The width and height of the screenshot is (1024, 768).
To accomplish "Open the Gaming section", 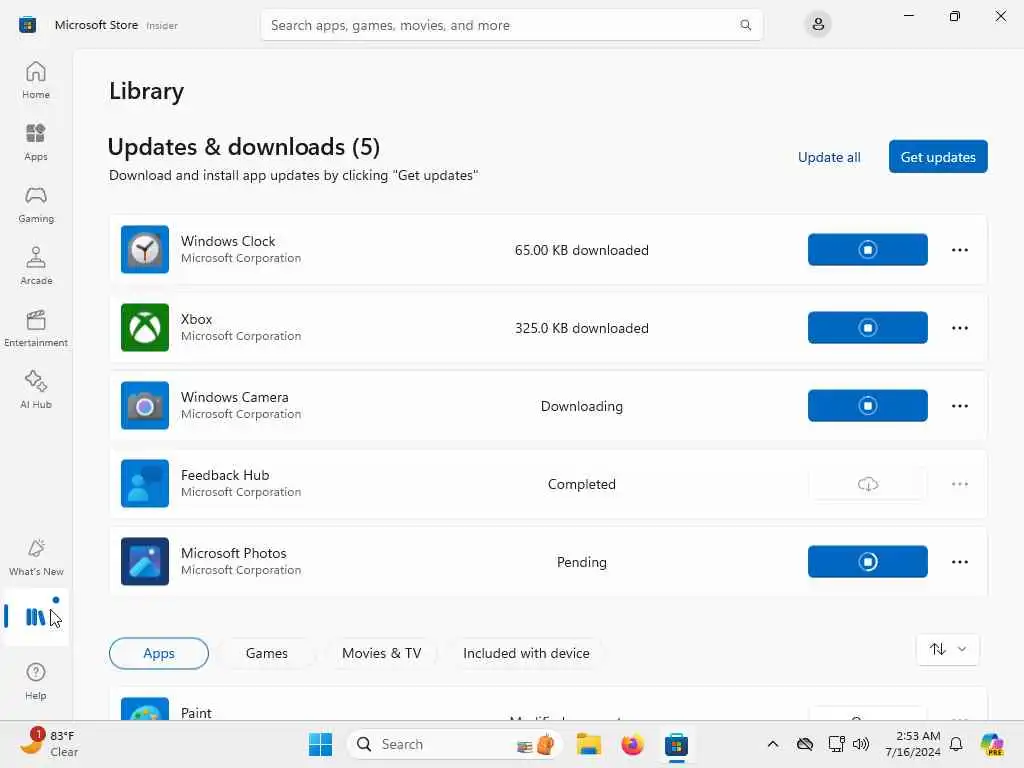I will click(36, 204).
